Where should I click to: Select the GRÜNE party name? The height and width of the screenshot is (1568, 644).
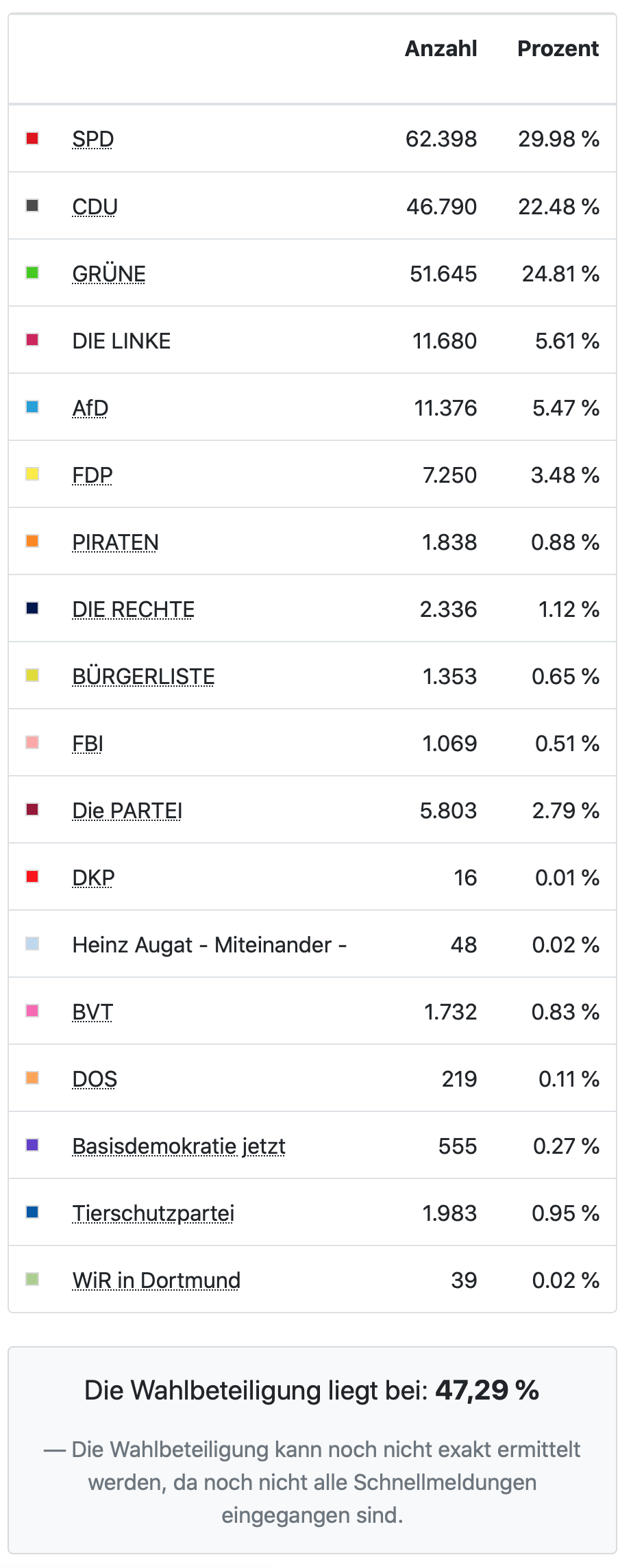click(x=109, y=273)
